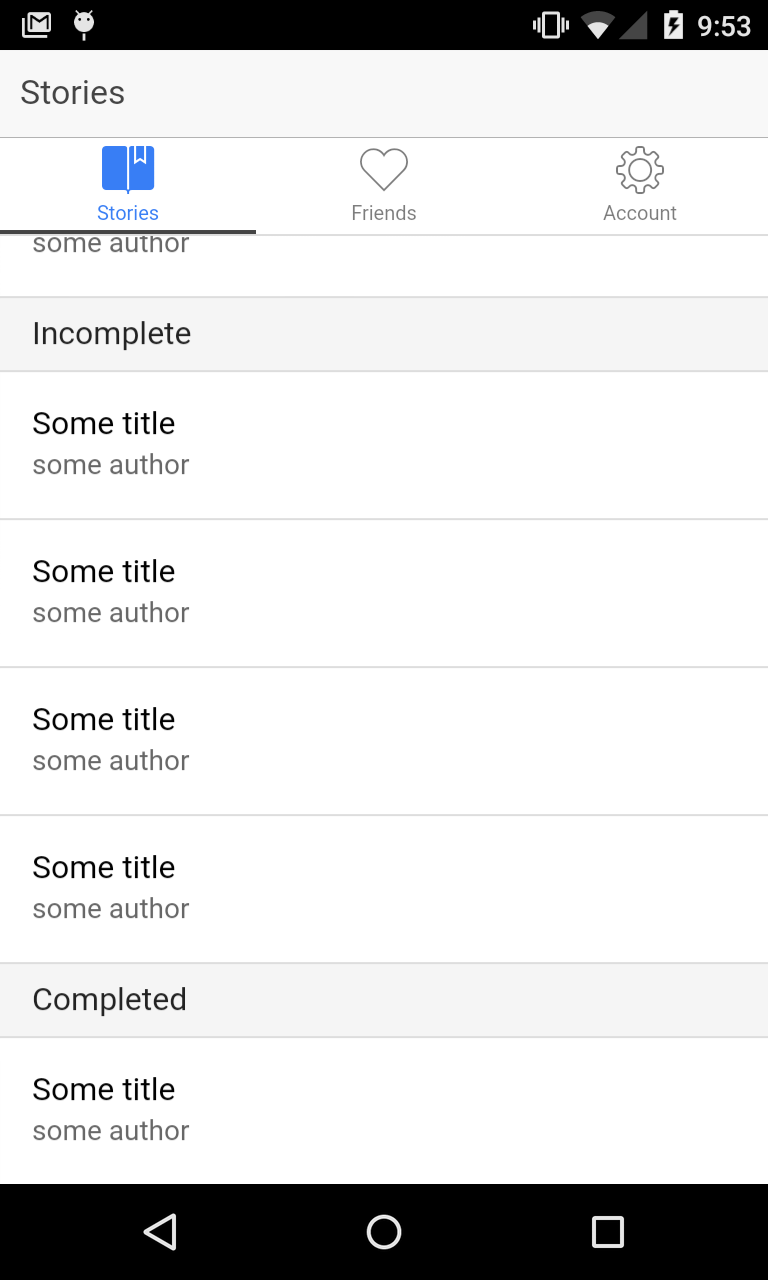Tap the Wi-Fi status icon
This screenshot has height=1280, width=768.
pyautogui.click(x=597, y=25)
